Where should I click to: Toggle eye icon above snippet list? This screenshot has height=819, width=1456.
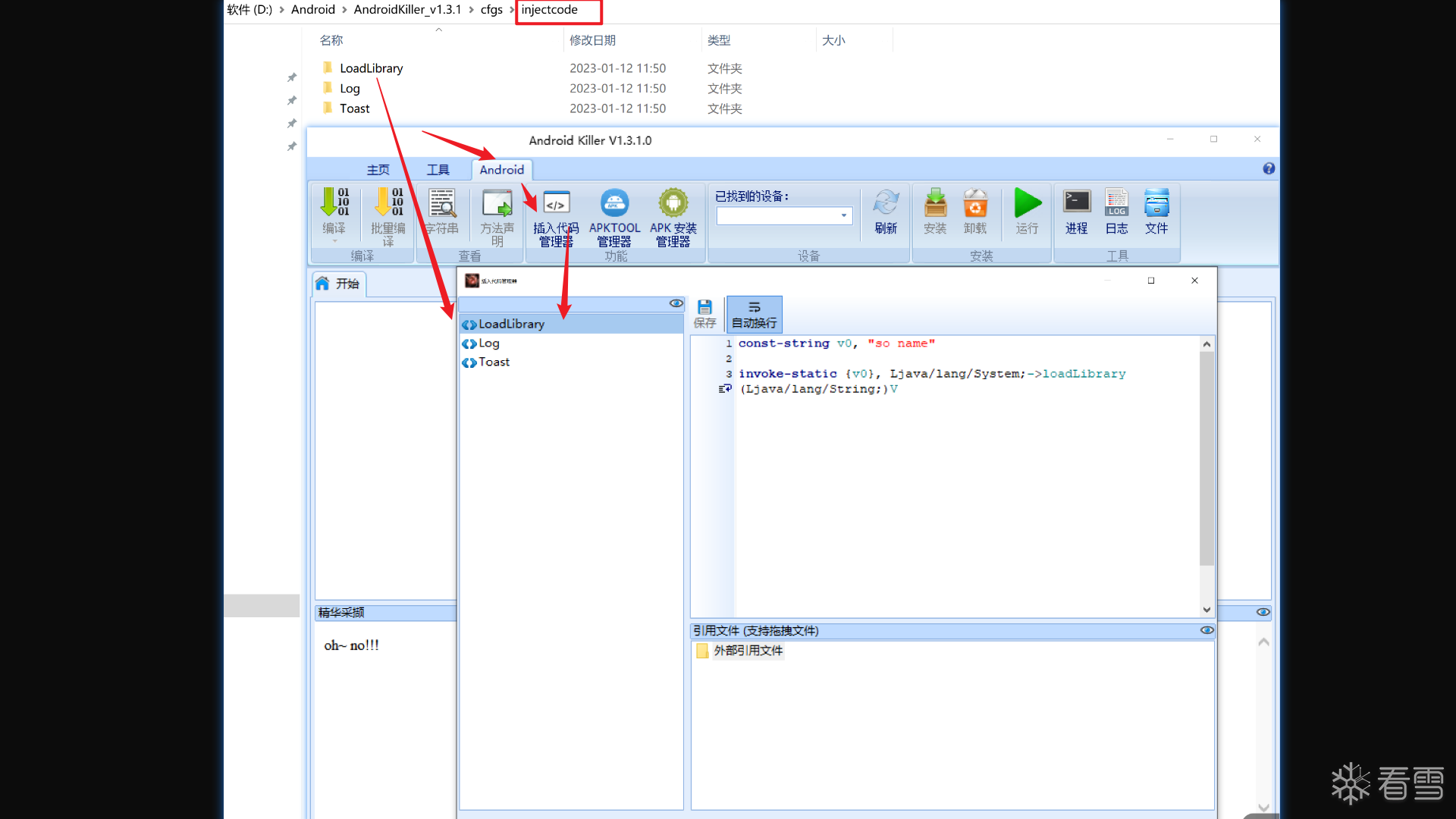coord(676,303)
